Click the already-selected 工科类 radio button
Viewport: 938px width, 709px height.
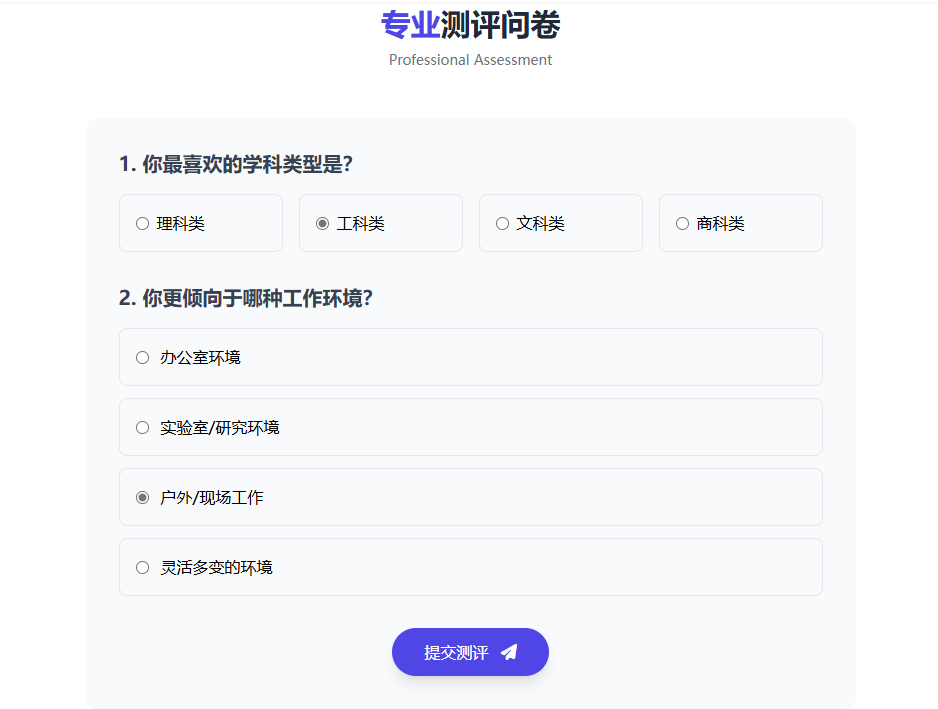[322, 223]
